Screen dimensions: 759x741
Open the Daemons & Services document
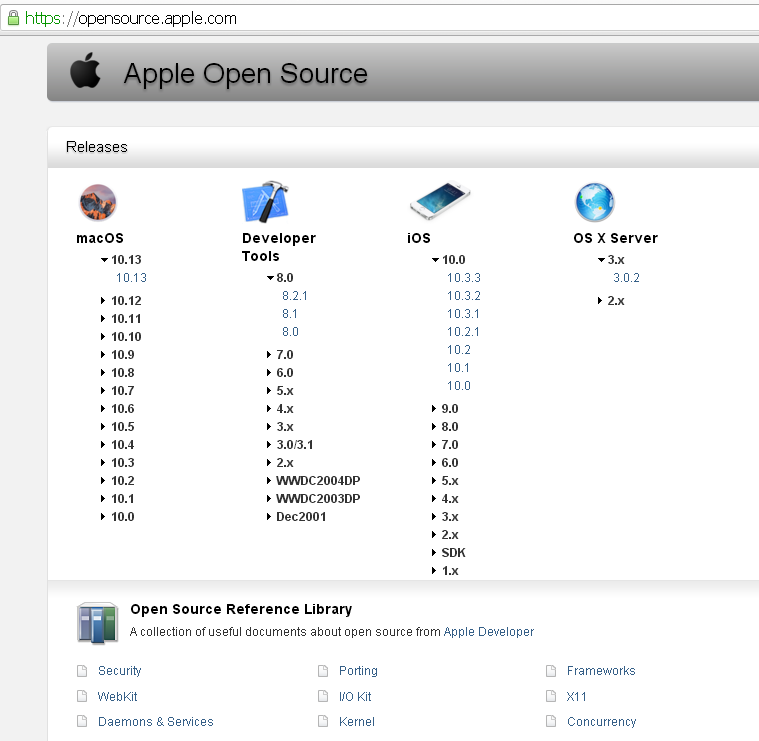[155, 722]
